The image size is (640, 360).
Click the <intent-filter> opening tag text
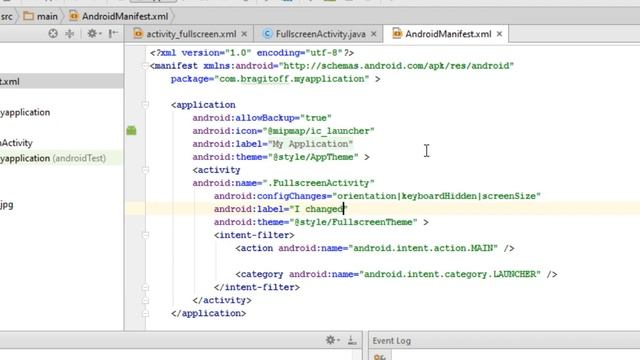254,235
